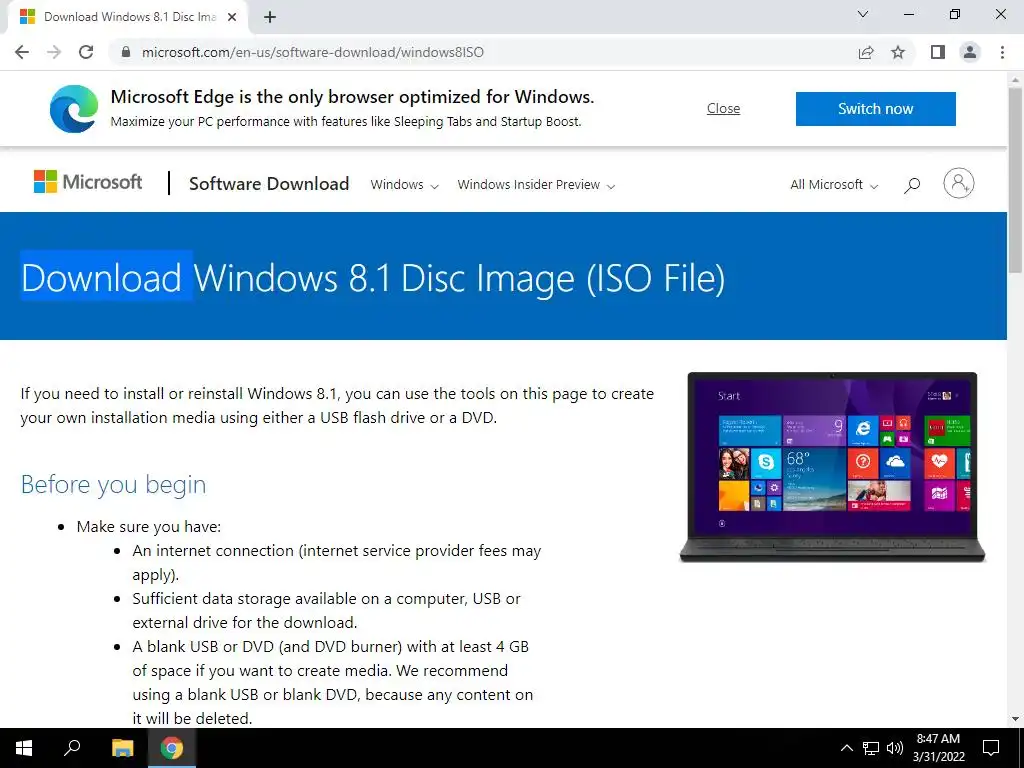The image size is (1024, 768).
Task: Click the Switch now button
Action: point(875,108)
